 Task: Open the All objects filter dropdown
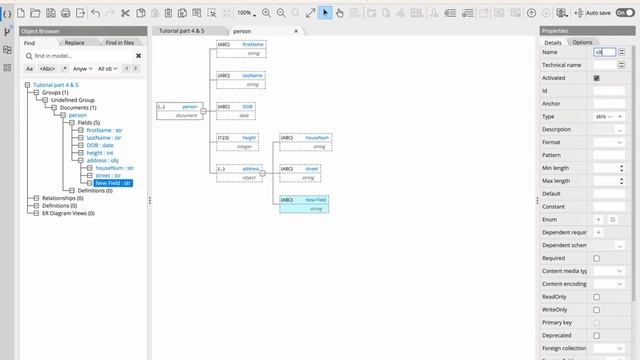(x=107, y=69)
